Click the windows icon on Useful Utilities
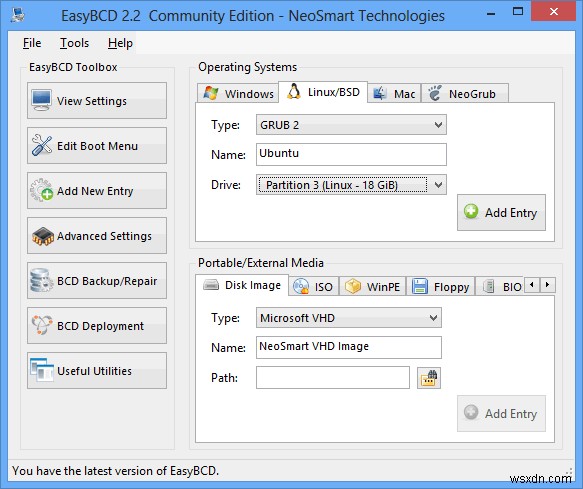This screenshot has width=583, height=489. pyautogui.click(x=42, y=370)
